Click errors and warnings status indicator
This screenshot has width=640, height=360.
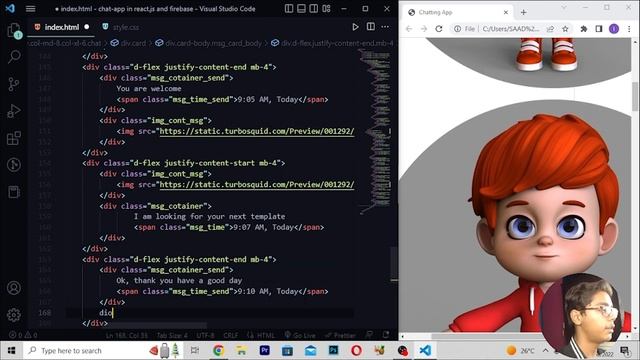point(23,335)
